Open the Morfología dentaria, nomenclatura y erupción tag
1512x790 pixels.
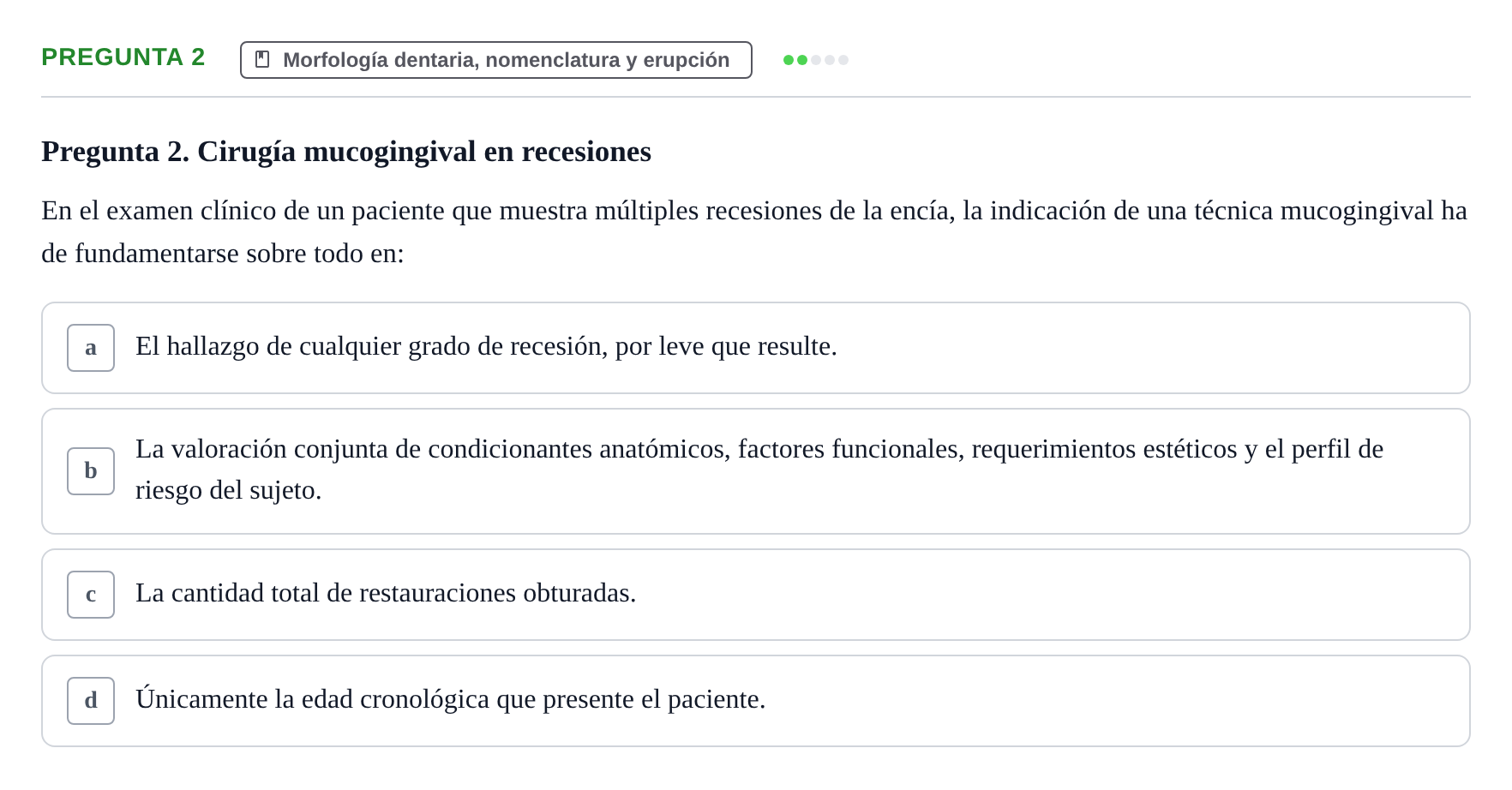(x=496, y=60)
